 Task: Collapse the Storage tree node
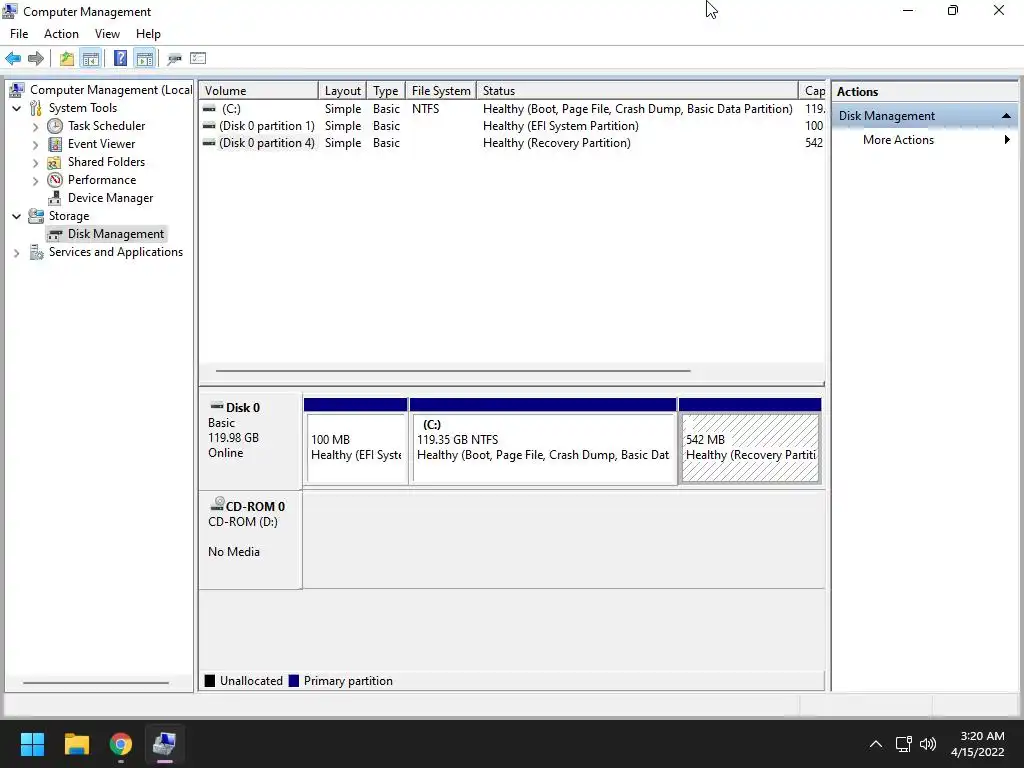[17, 216]
